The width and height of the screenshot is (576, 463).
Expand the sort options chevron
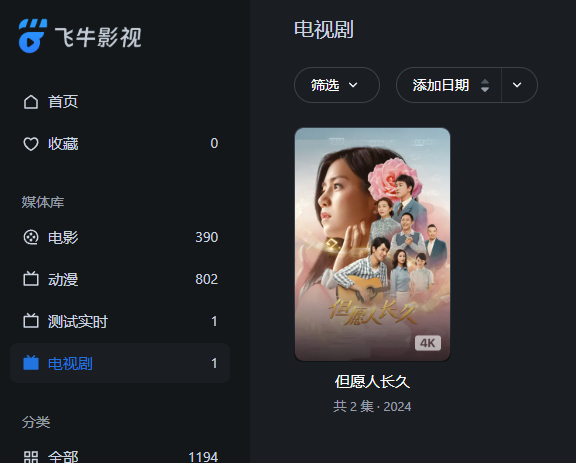pyautogui.click(x=517, y=85)
